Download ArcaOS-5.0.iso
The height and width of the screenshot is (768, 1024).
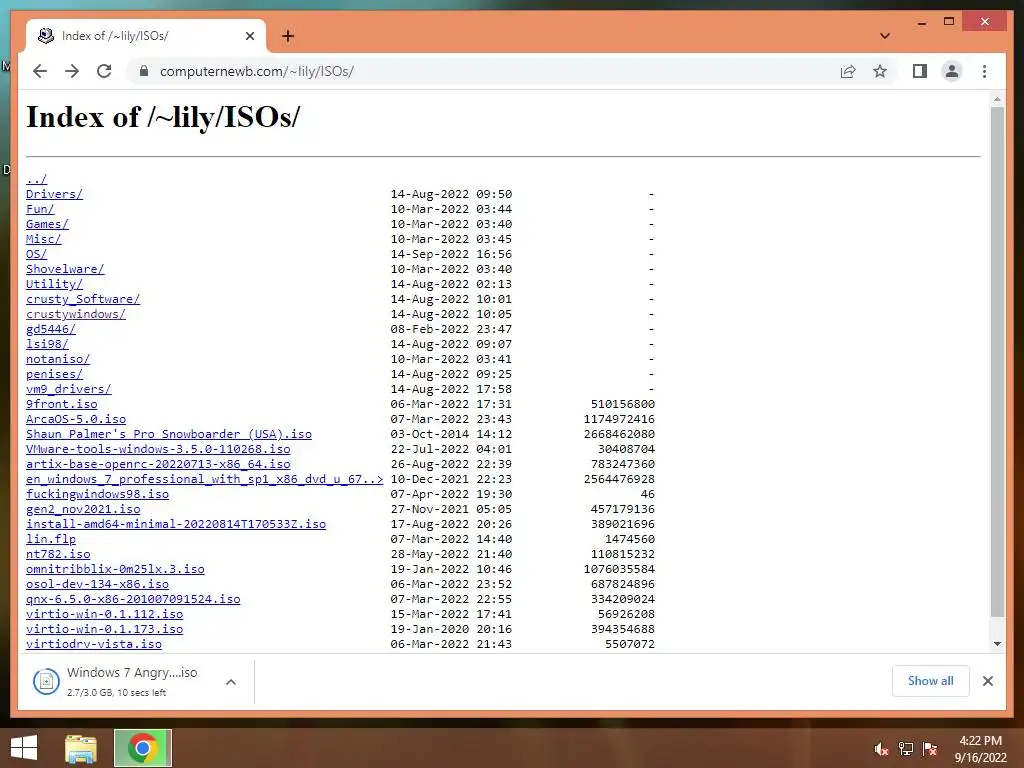point(76,419)
